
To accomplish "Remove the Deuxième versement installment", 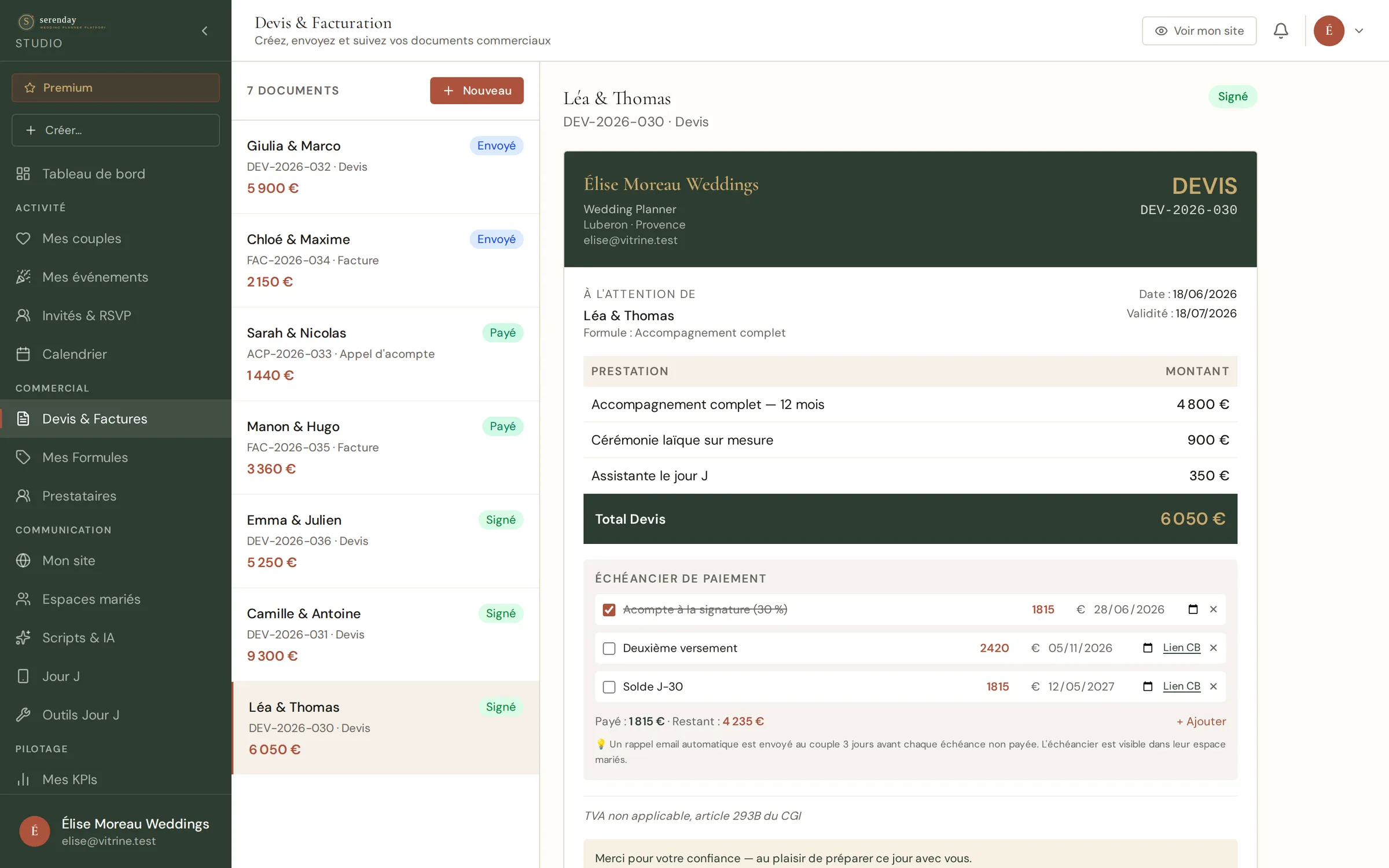I will pyautogui.click(x=1214, y=648).
